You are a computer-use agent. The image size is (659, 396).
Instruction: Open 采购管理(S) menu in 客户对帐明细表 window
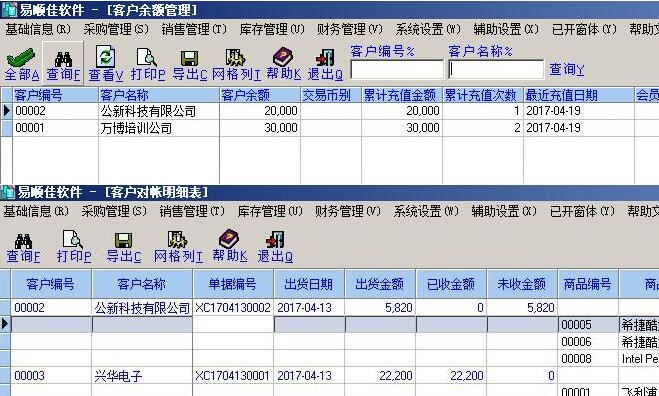[x=114, y=211]
